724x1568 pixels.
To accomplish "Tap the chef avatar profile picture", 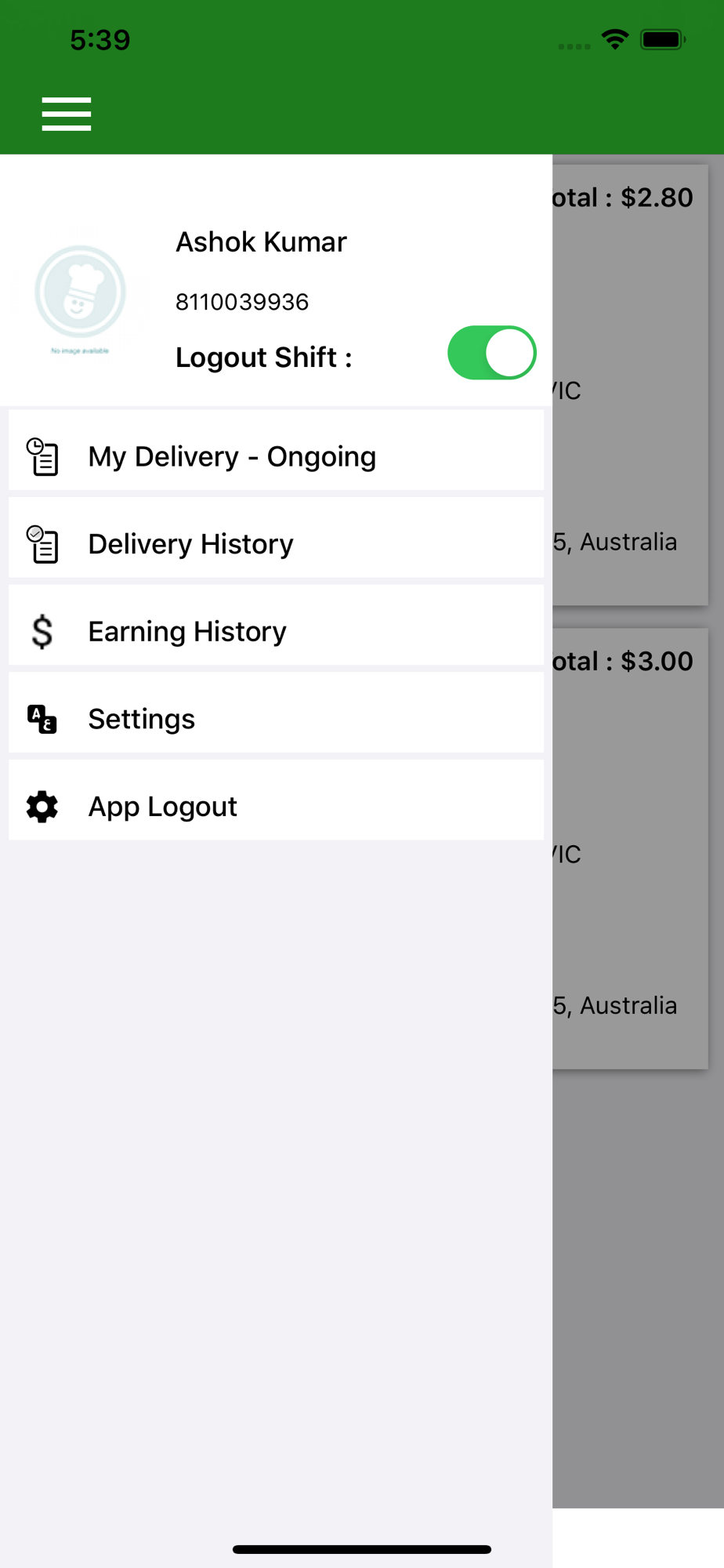I will pos(80,295).
